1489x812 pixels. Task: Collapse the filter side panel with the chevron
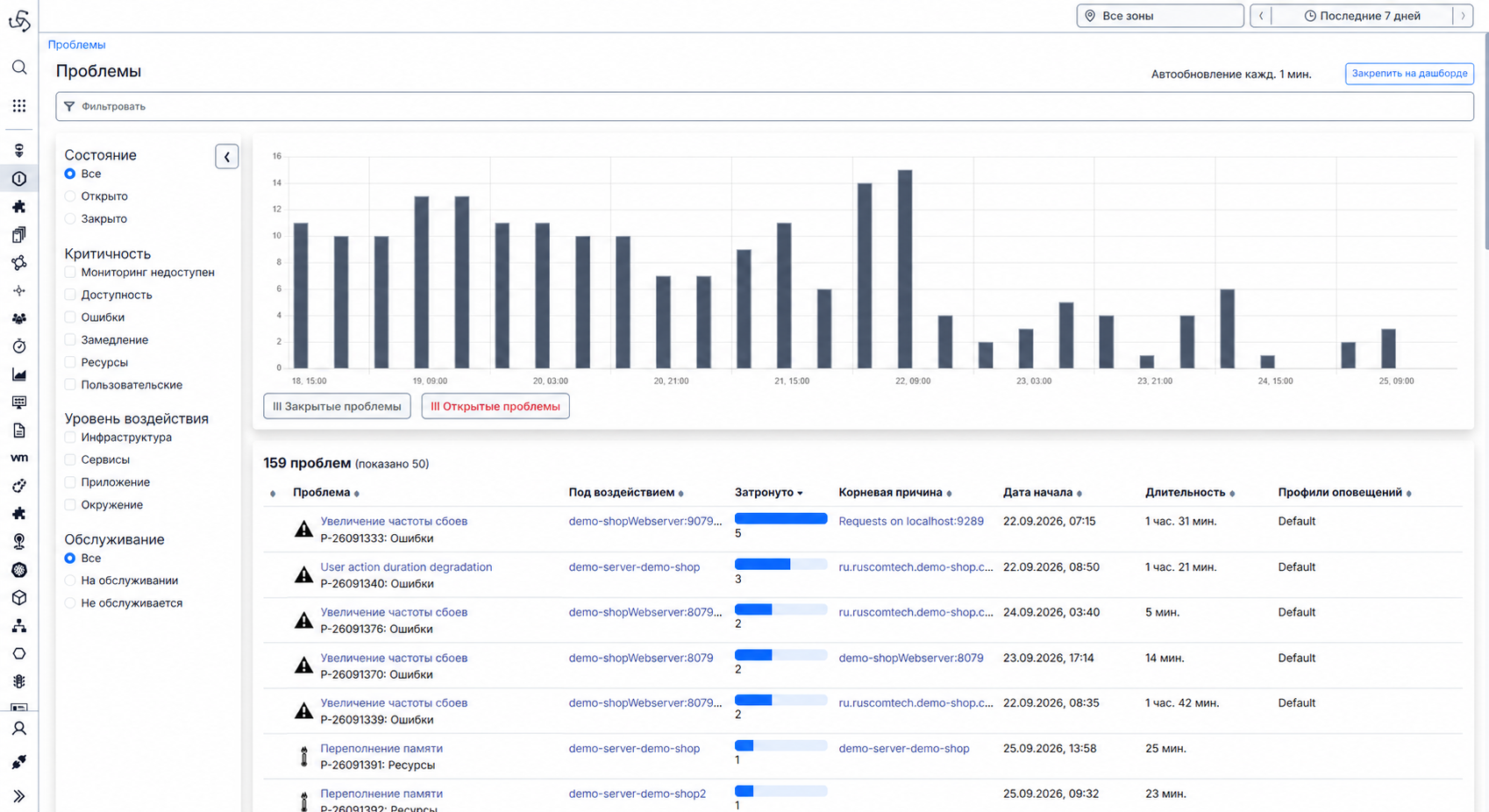tap(227, 157)
